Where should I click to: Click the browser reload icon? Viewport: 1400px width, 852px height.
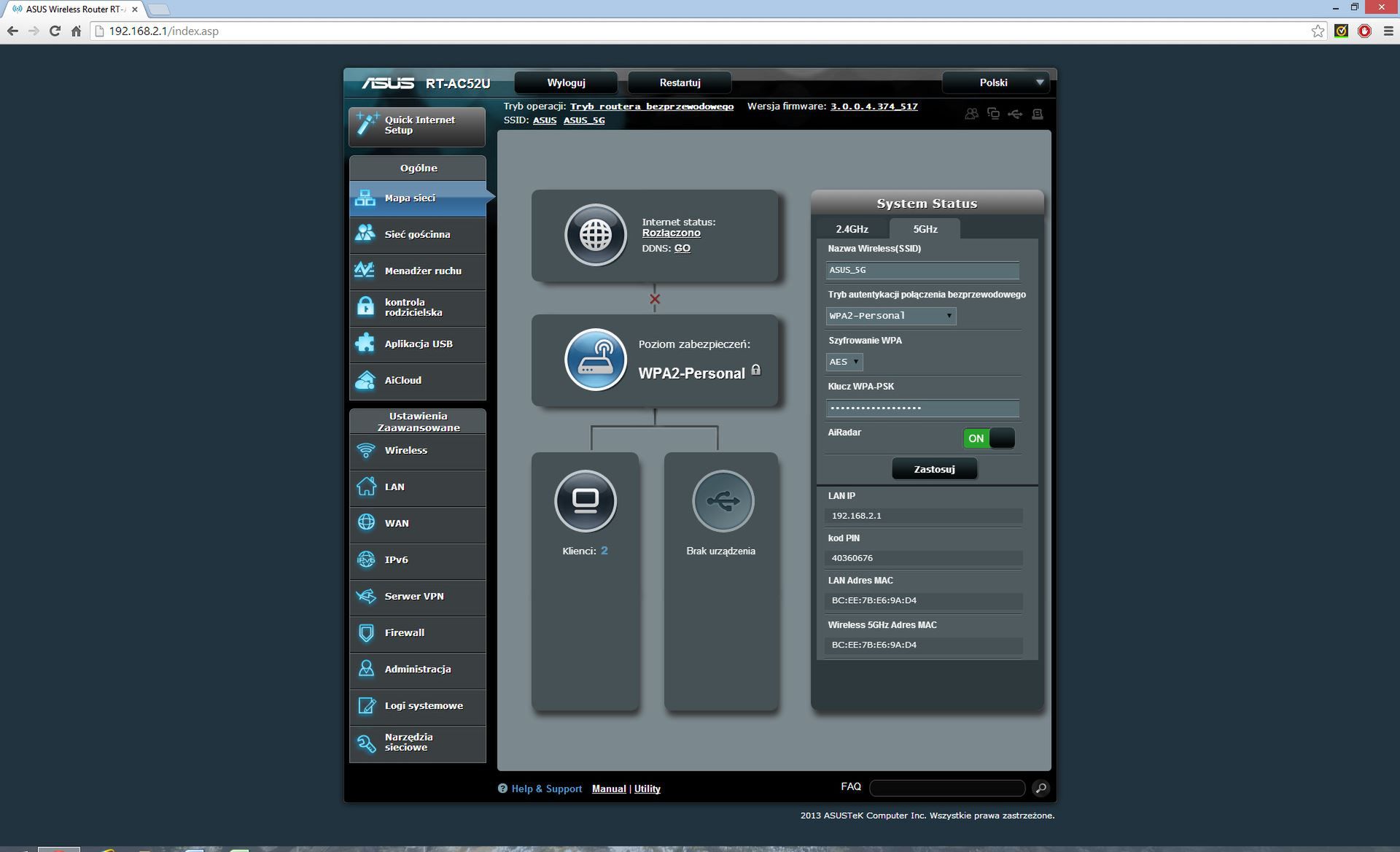(55, 31)
